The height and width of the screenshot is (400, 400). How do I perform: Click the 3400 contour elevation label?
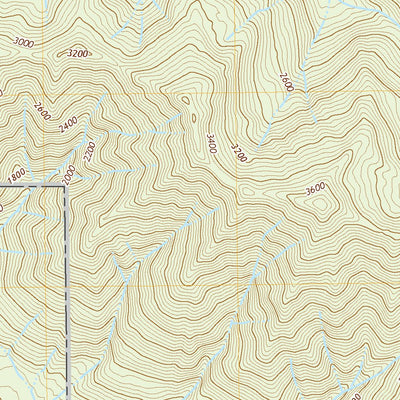212,143
